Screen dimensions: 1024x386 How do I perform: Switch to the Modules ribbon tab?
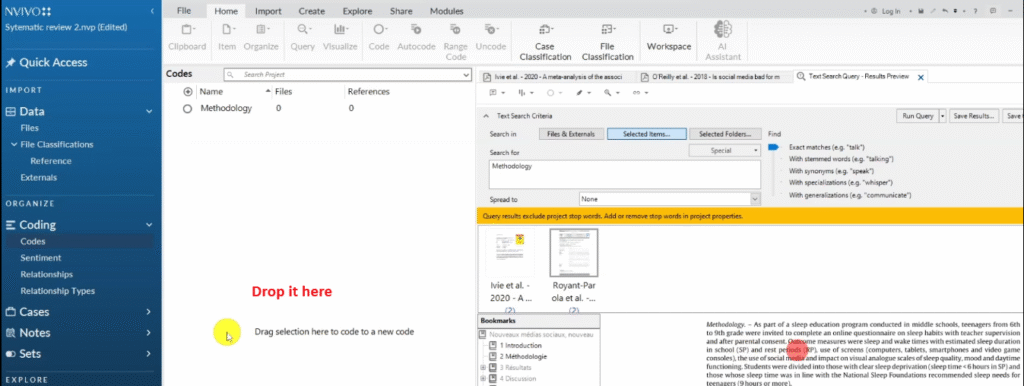click(x=447, y=11)
